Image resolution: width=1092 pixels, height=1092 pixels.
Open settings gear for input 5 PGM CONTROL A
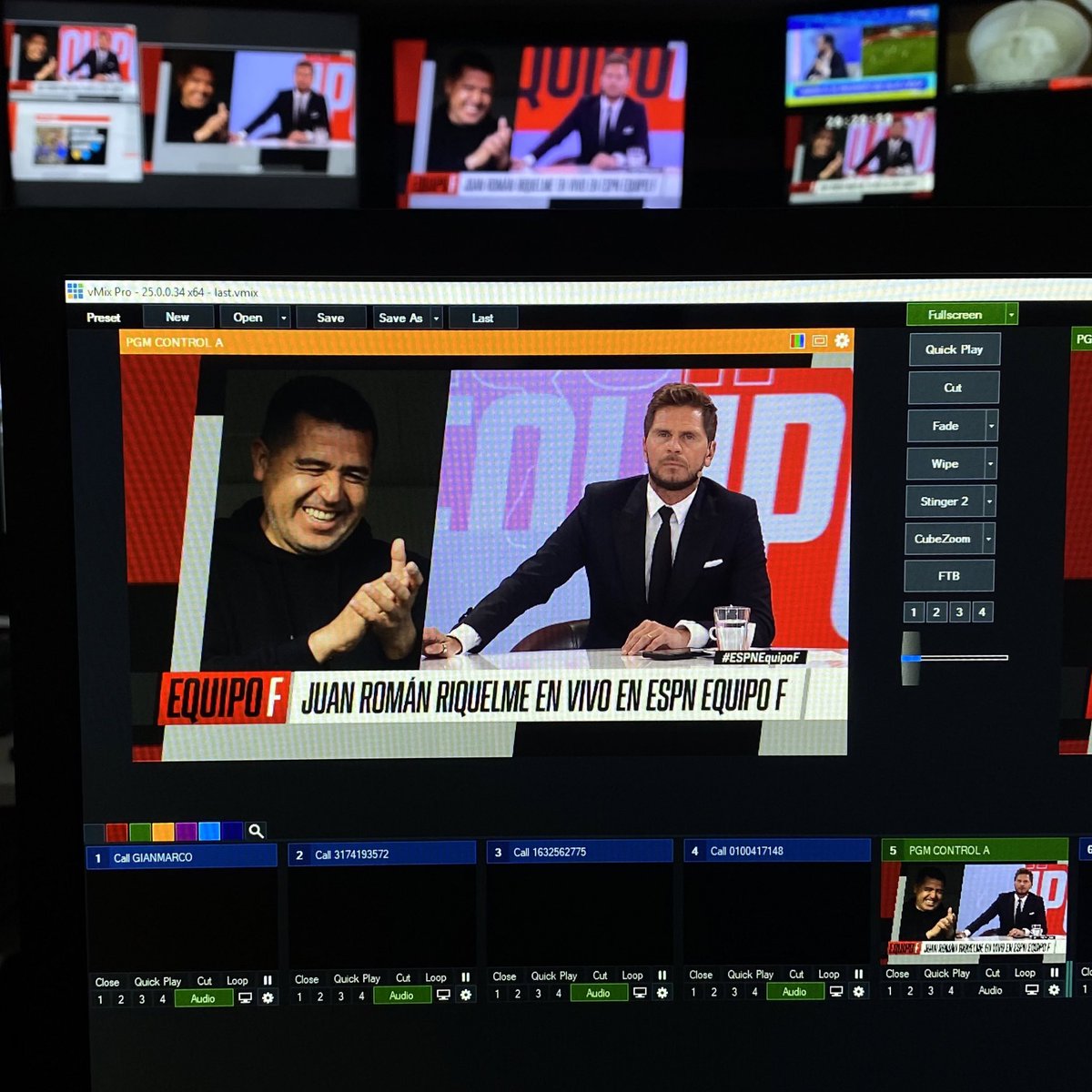click(x=1054, y=990)
